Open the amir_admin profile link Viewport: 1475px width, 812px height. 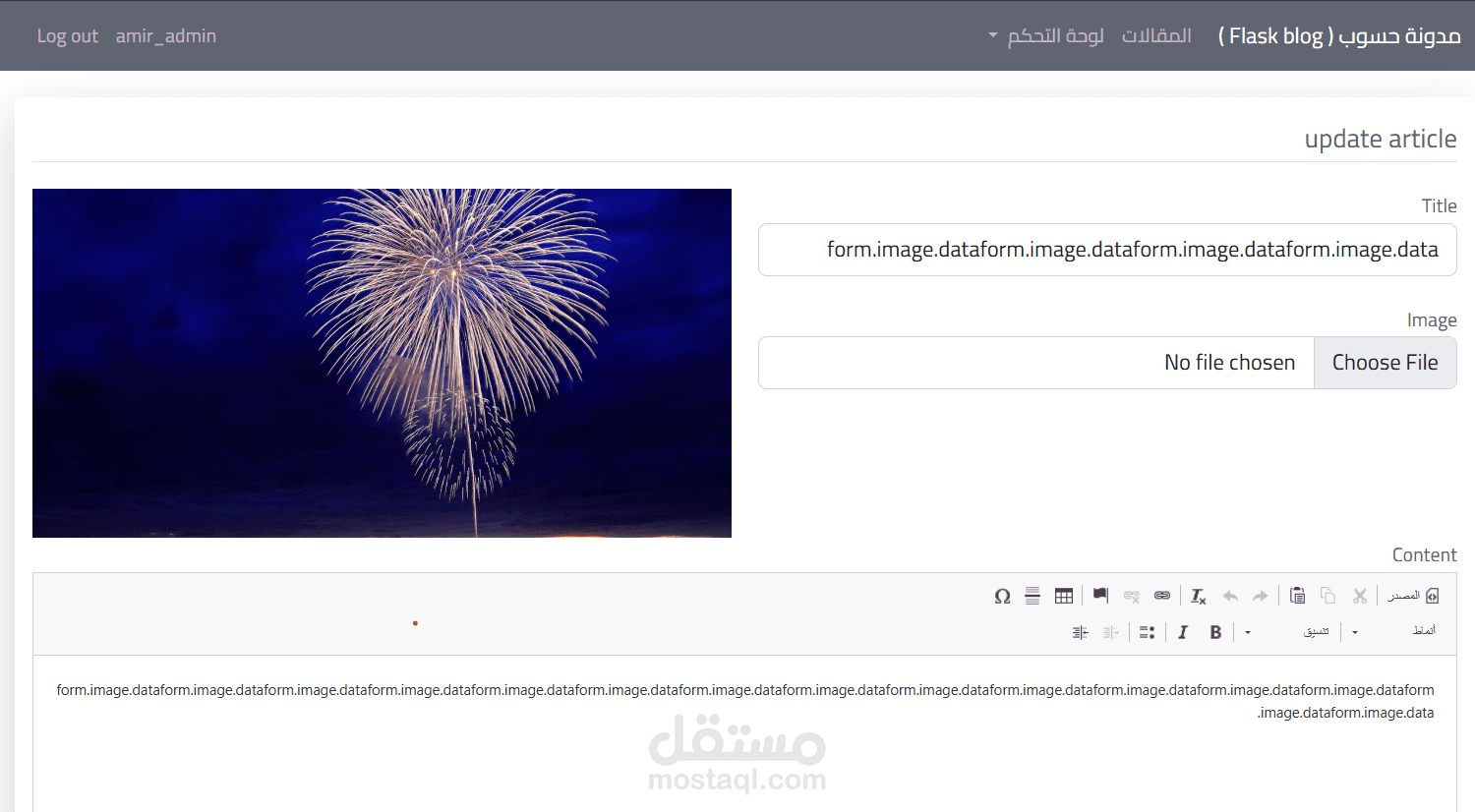(x=165, y=35)
